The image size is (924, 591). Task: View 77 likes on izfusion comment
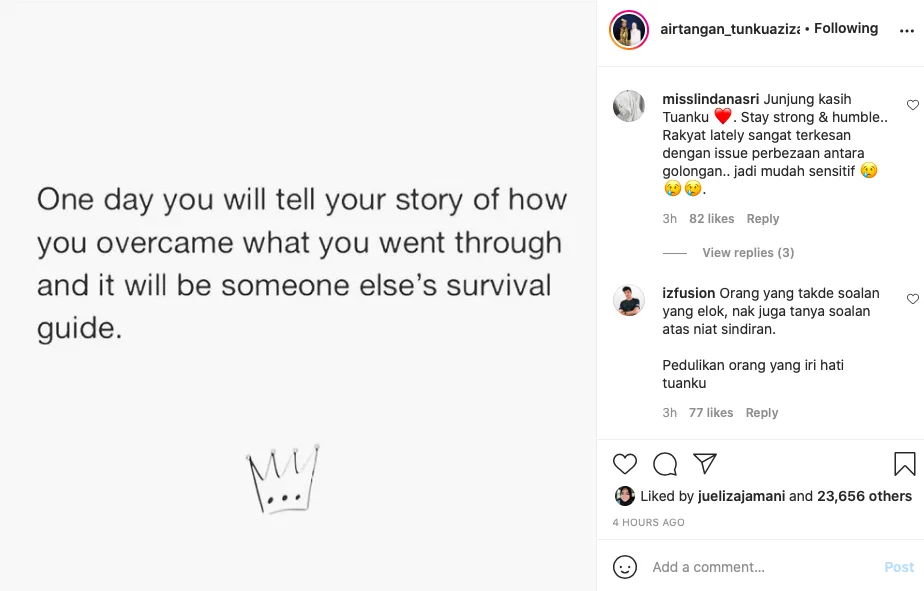point(711,413)
